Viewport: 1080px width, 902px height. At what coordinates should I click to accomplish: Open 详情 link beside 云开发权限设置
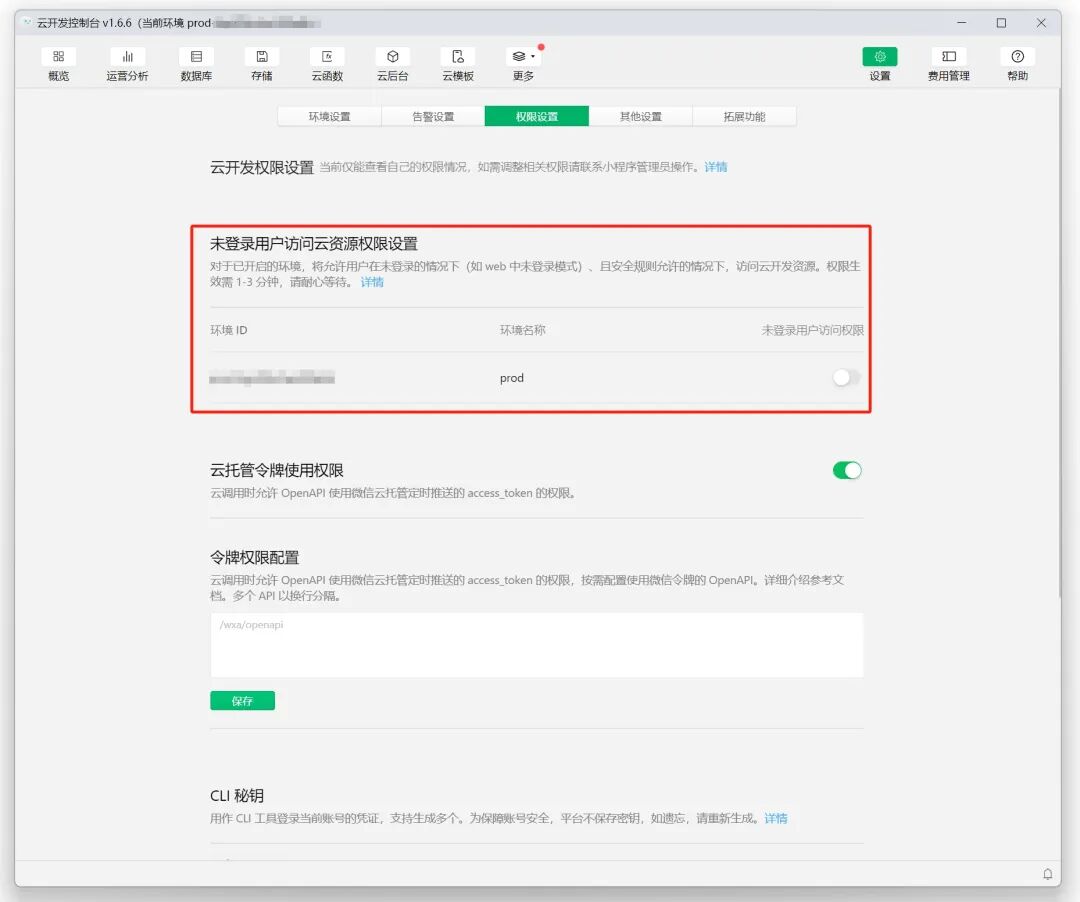tap(716, 167)
